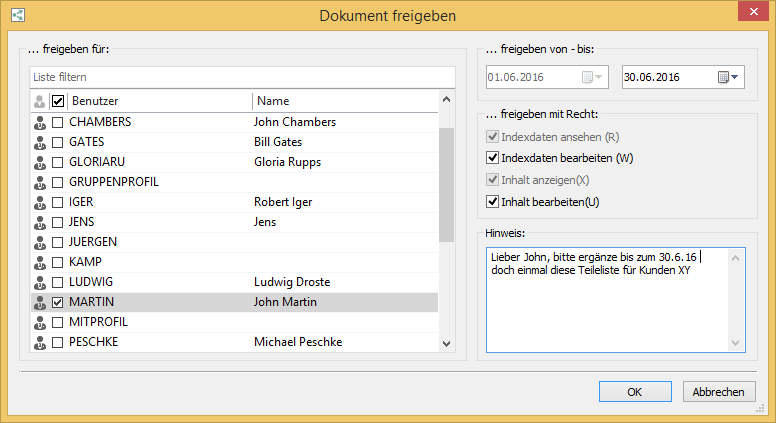
Task: Disable 'Indexdaten bearbeiten (W)' permission
Action: 491,158
